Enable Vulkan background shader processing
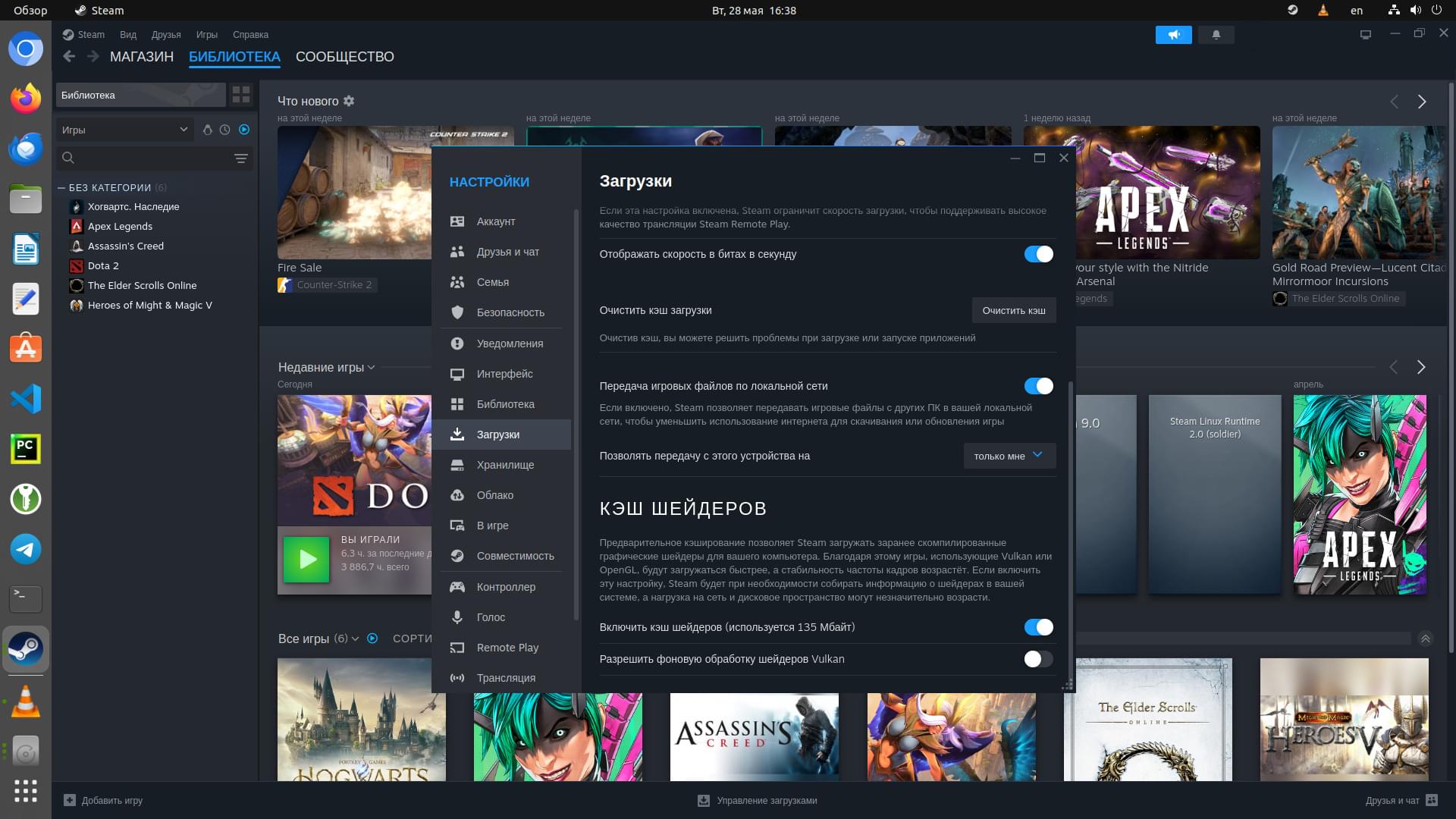The height and width of the screenshot is (819, 1456). [1038, 659]
